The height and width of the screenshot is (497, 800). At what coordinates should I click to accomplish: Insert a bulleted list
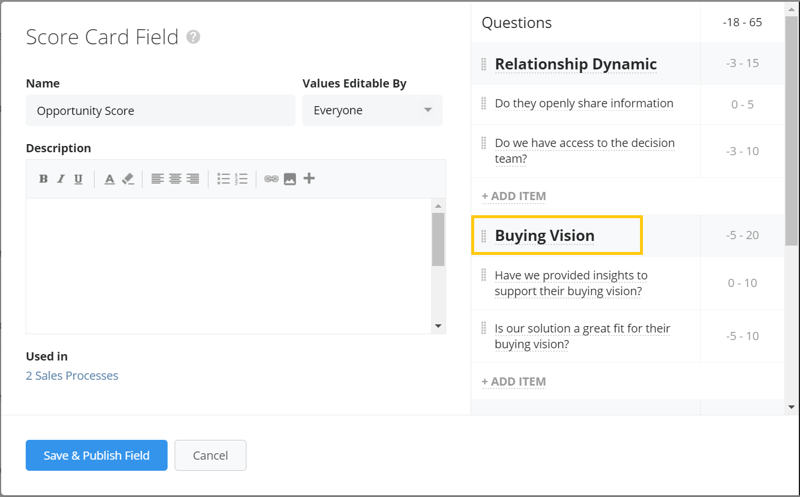point(223,179)
